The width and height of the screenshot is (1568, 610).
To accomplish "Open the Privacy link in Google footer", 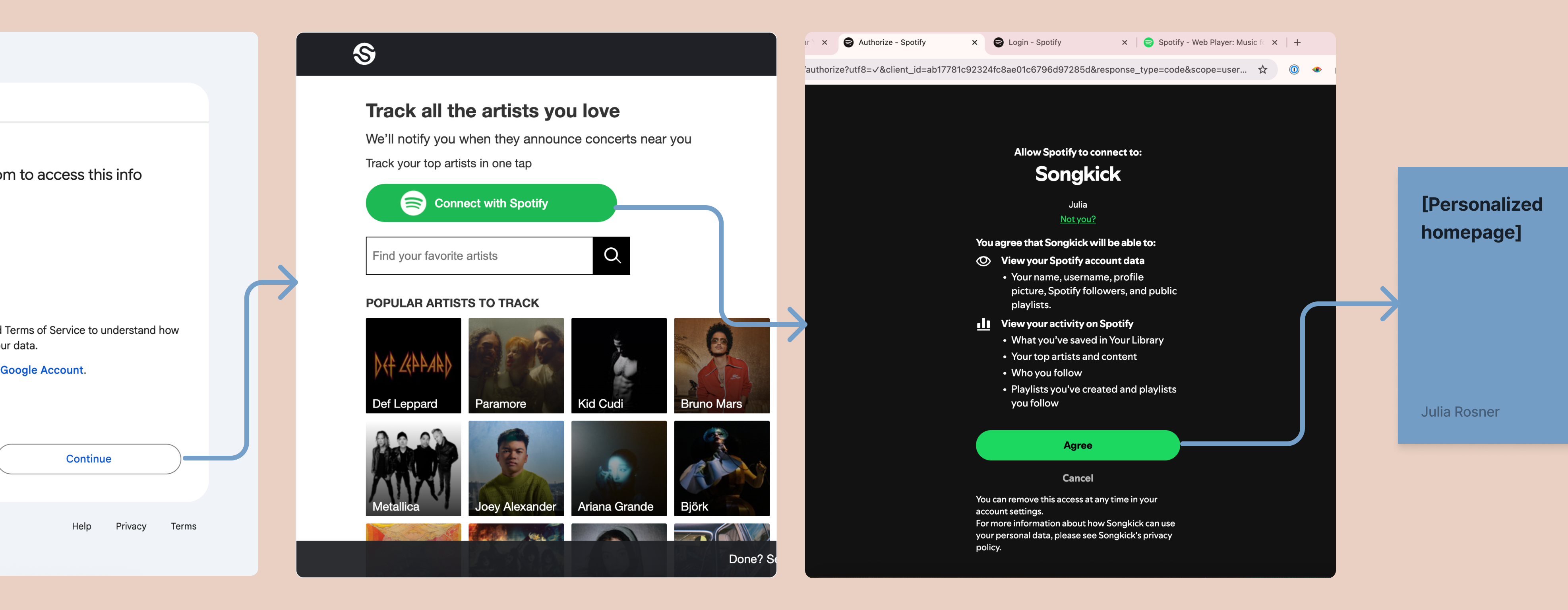I will click(x=131, y=526).
